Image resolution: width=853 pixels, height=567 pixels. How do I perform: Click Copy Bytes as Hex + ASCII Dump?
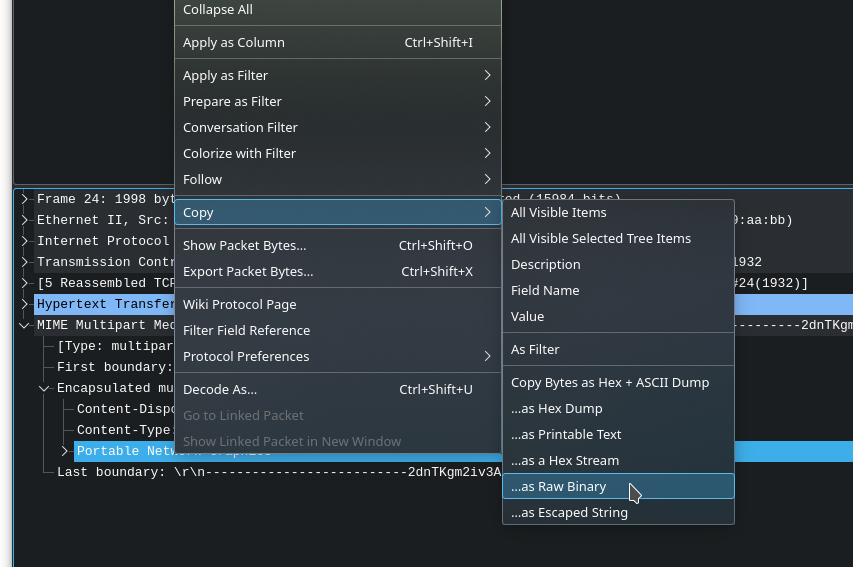click(609, 383)
